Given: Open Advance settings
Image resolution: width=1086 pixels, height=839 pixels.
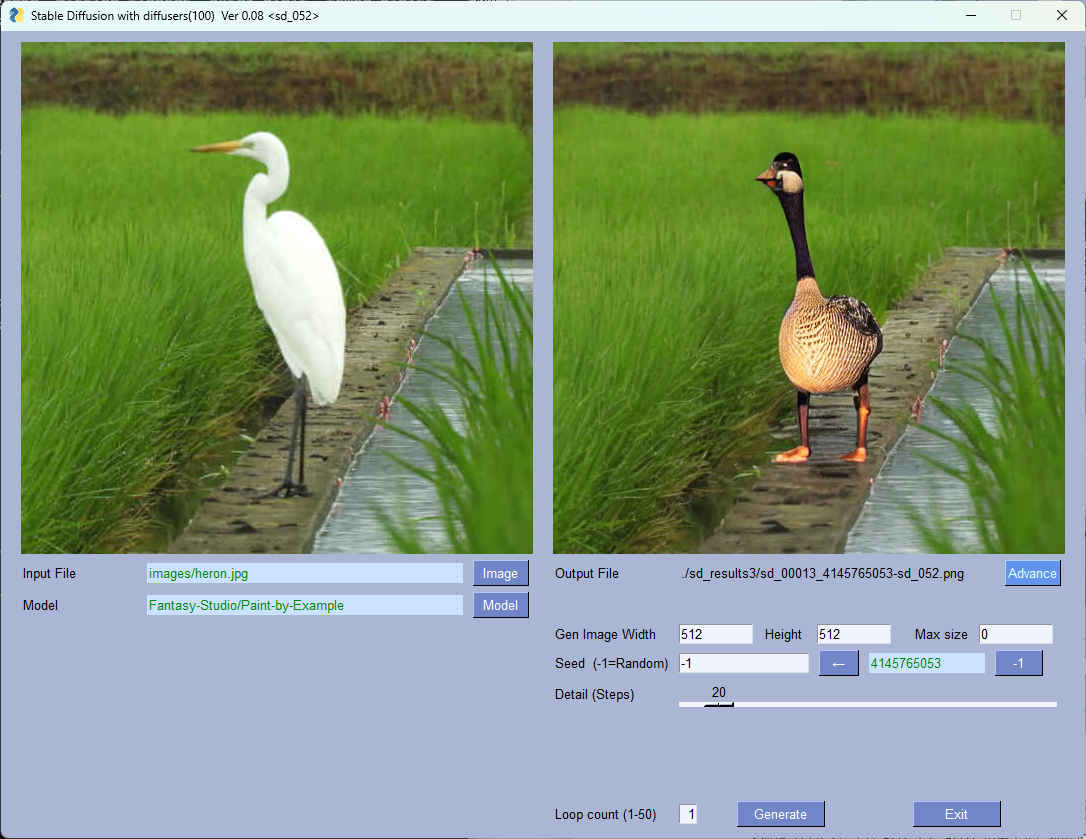Looking at the screenshot, I should [x=1032, y=573].
